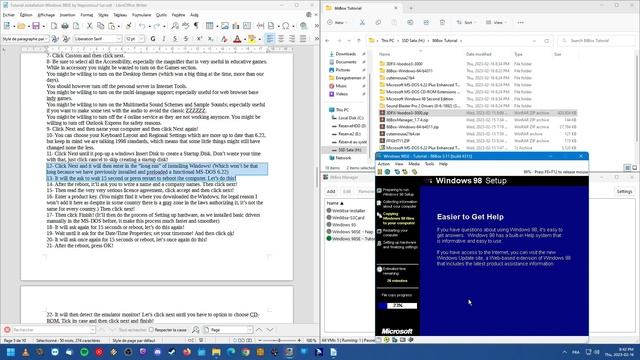This screenshot has width=640, height=360.
Task: Click the Settings button in 86Box Manager
Action: 624,191
